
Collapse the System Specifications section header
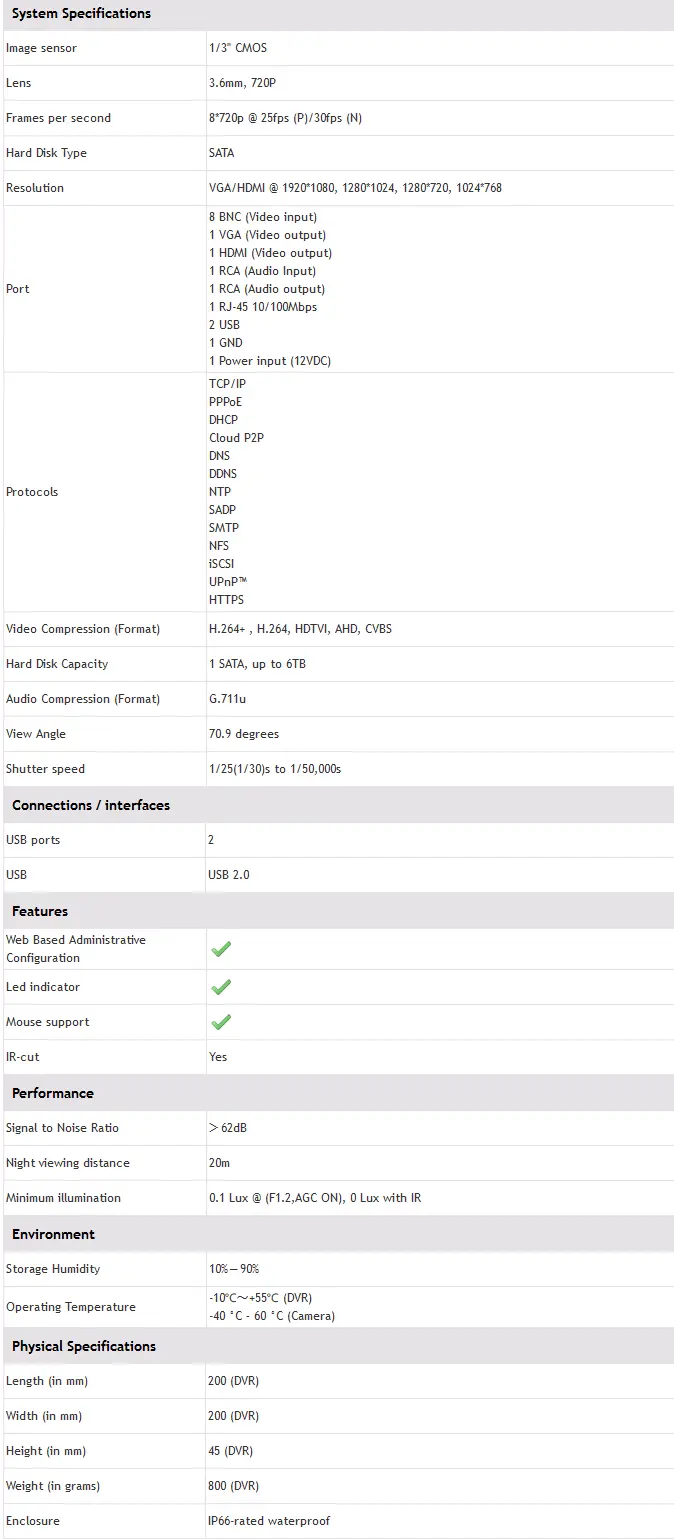tap(81, 14)
